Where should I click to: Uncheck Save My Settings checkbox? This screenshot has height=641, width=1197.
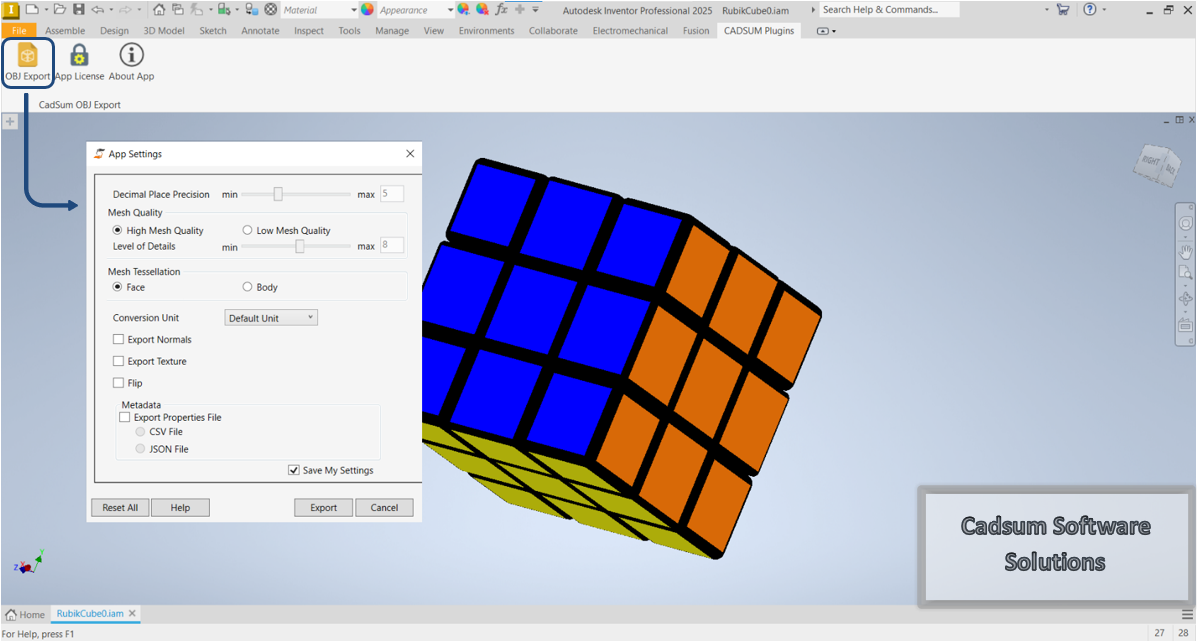pos(293,470)
